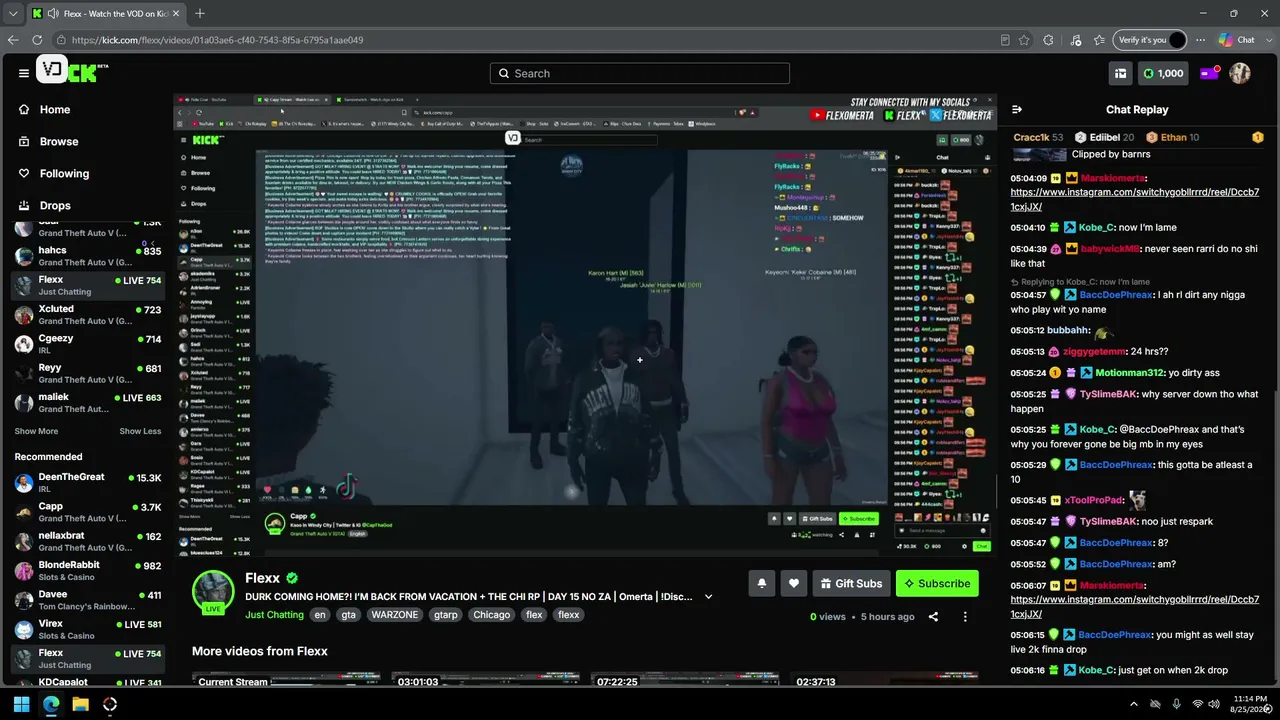Open Xcluted channel in followed list
Image resolution: width=1280 pixels, height=720 pixels.
87,315
